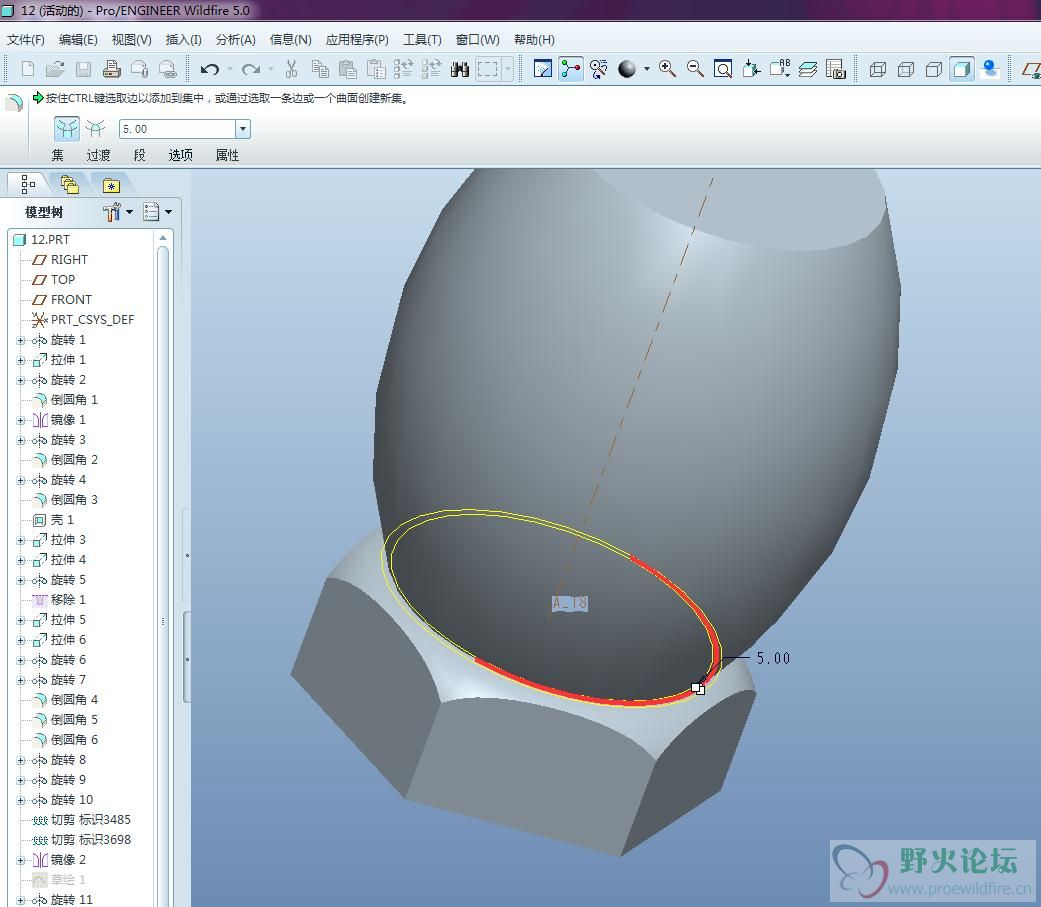
Task: Click the saved view list AB icon
Action: [779, 69]
